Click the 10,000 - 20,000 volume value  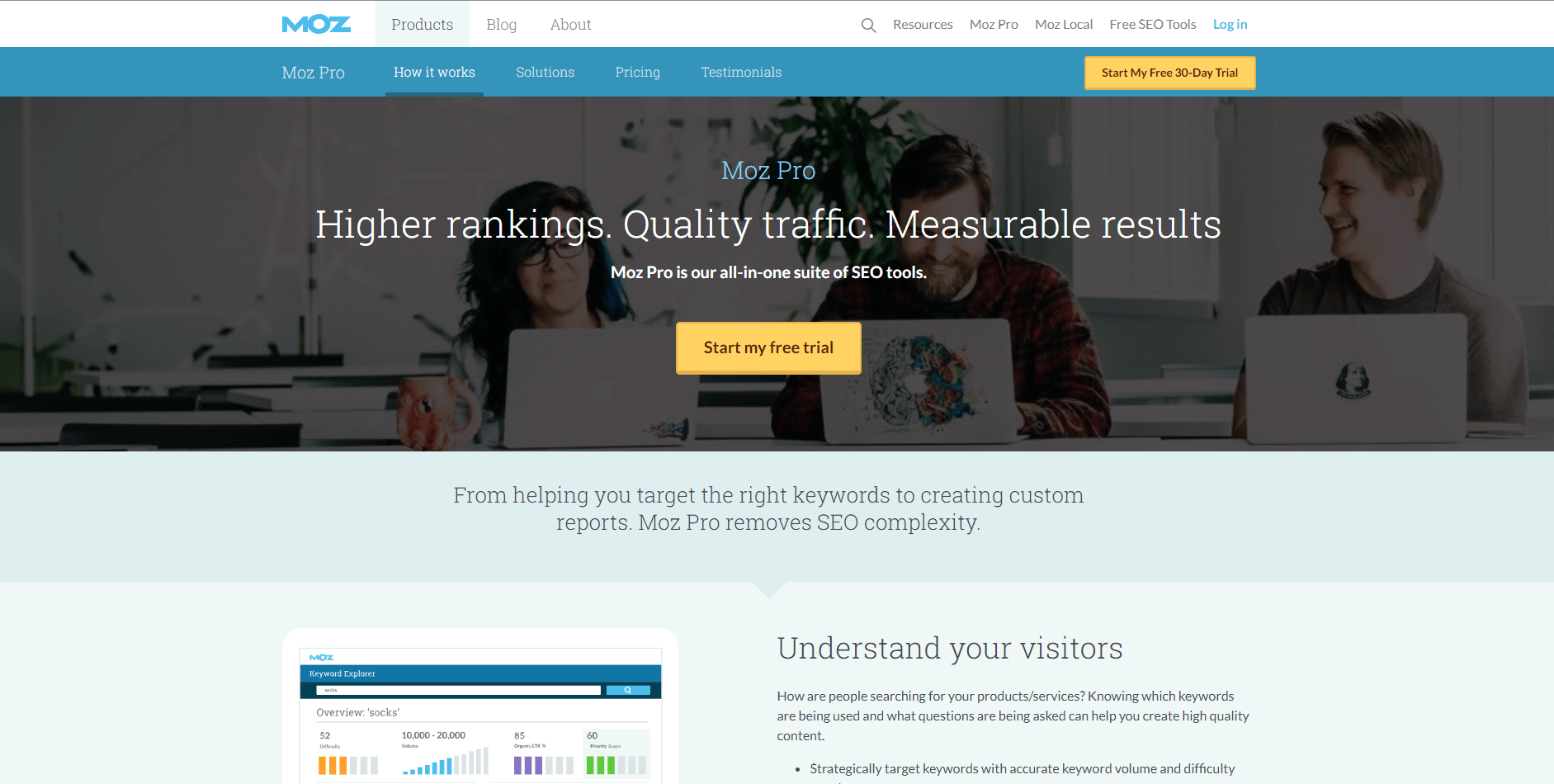point(433,735)
